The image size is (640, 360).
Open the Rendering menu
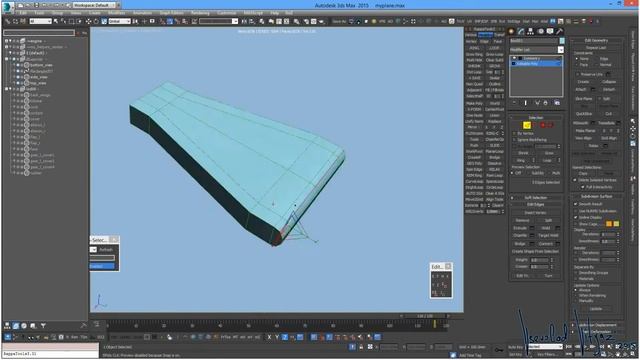pos(200,13)
